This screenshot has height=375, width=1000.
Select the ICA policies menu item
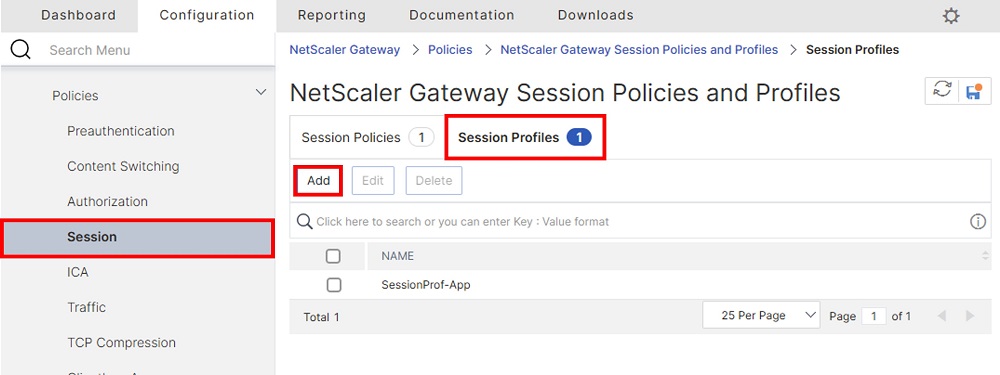78,272
